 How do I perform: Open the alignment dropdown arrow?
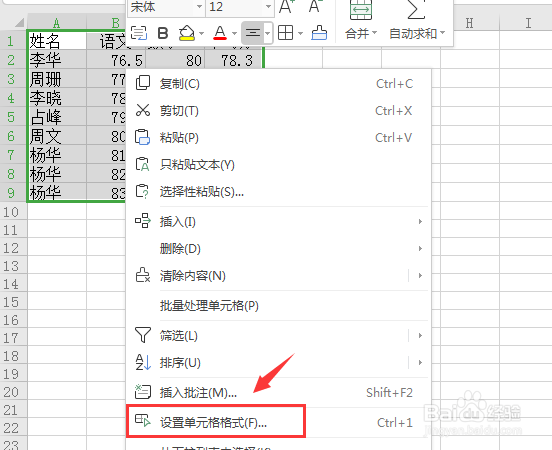coord(267,33)
